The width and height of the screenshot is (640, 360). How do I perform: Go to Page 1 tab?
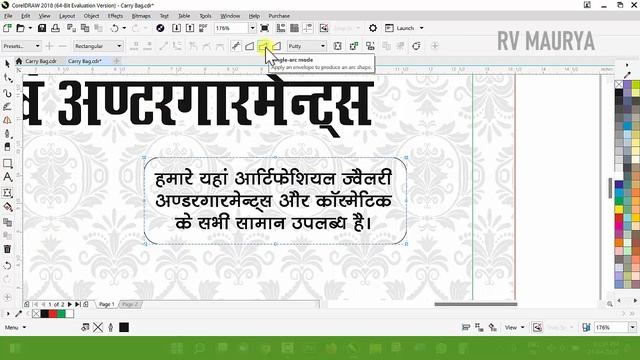(x=107, y=304)
